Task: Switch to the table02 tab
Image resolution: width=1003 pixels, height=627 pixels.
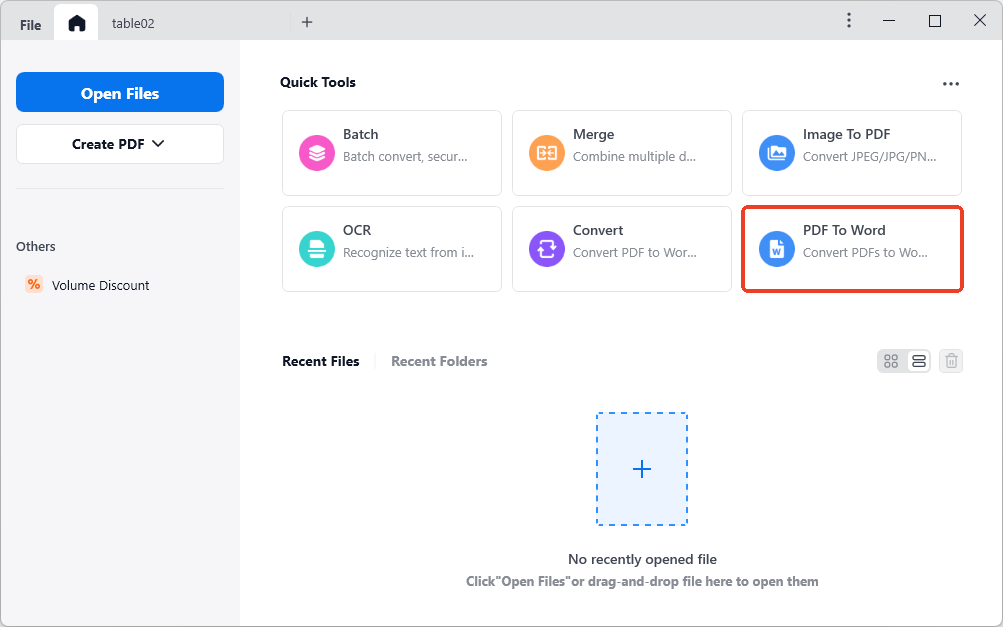Action: tap(133, 23)
